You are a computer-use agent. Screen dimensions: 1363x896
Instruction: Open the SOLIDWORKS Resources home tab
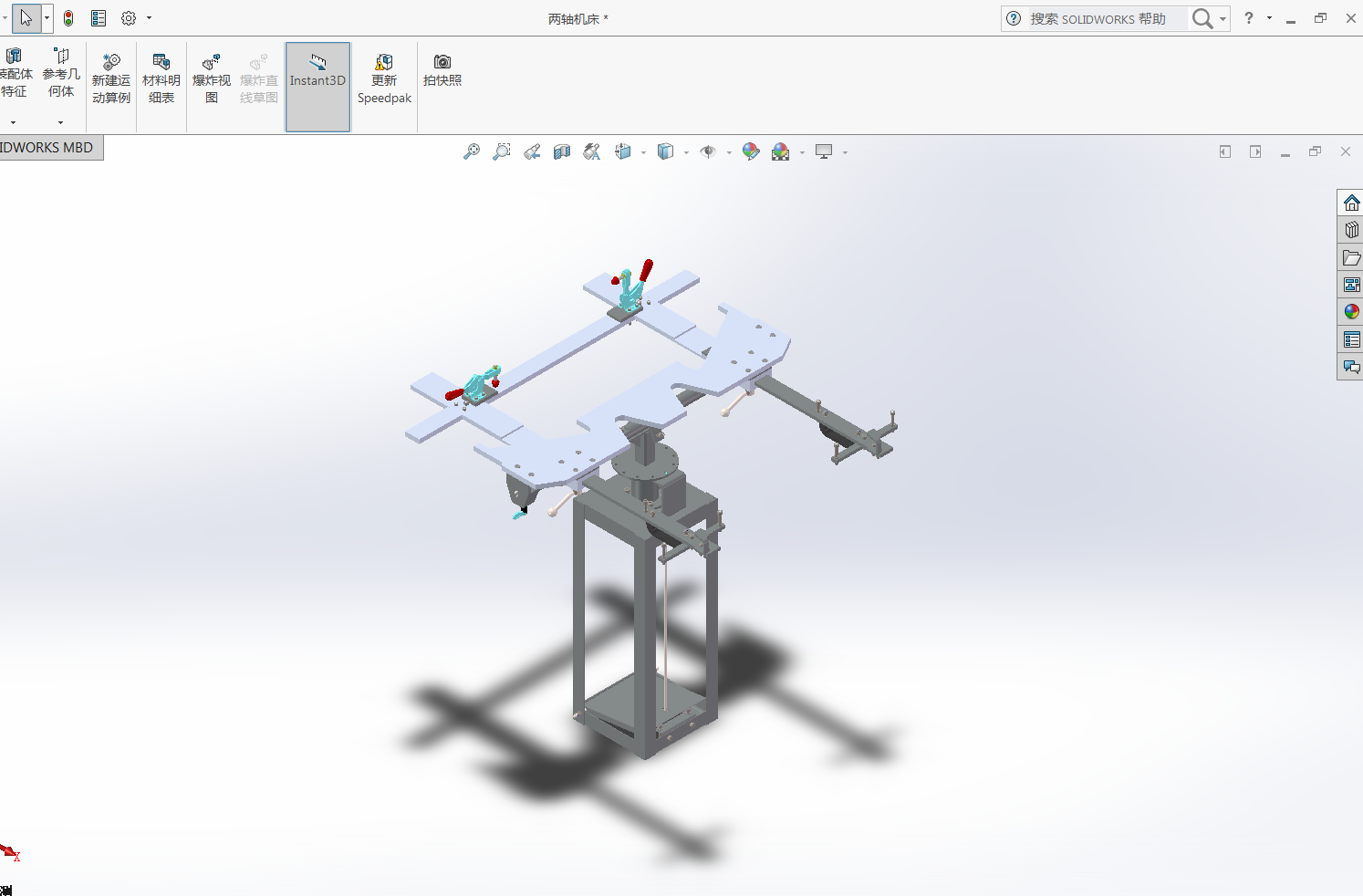click(x=1351, y=203)
